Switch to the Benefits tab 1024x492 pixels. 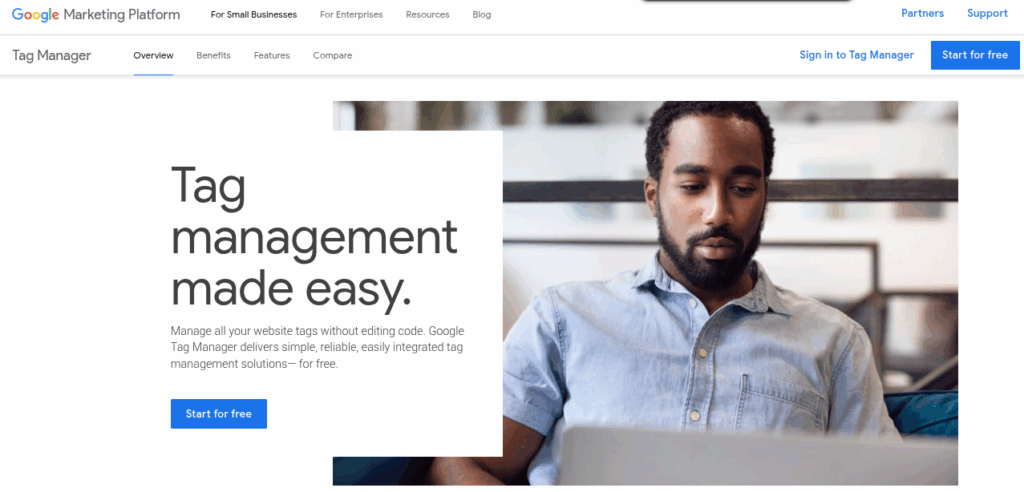pyautogui.click(x=214, y=56)
